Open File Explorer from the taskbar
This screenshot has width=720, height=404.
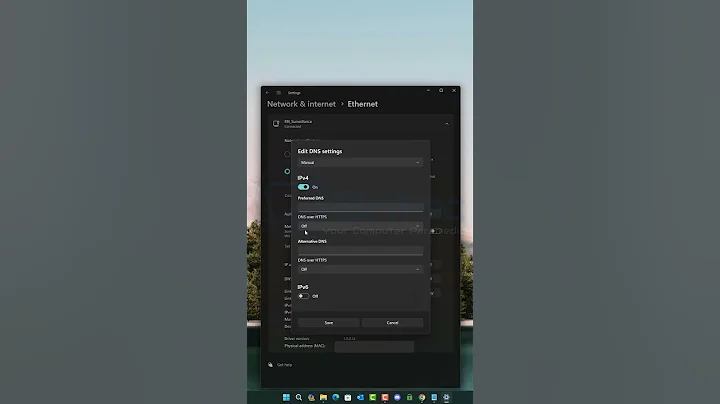tap(323, 398)
